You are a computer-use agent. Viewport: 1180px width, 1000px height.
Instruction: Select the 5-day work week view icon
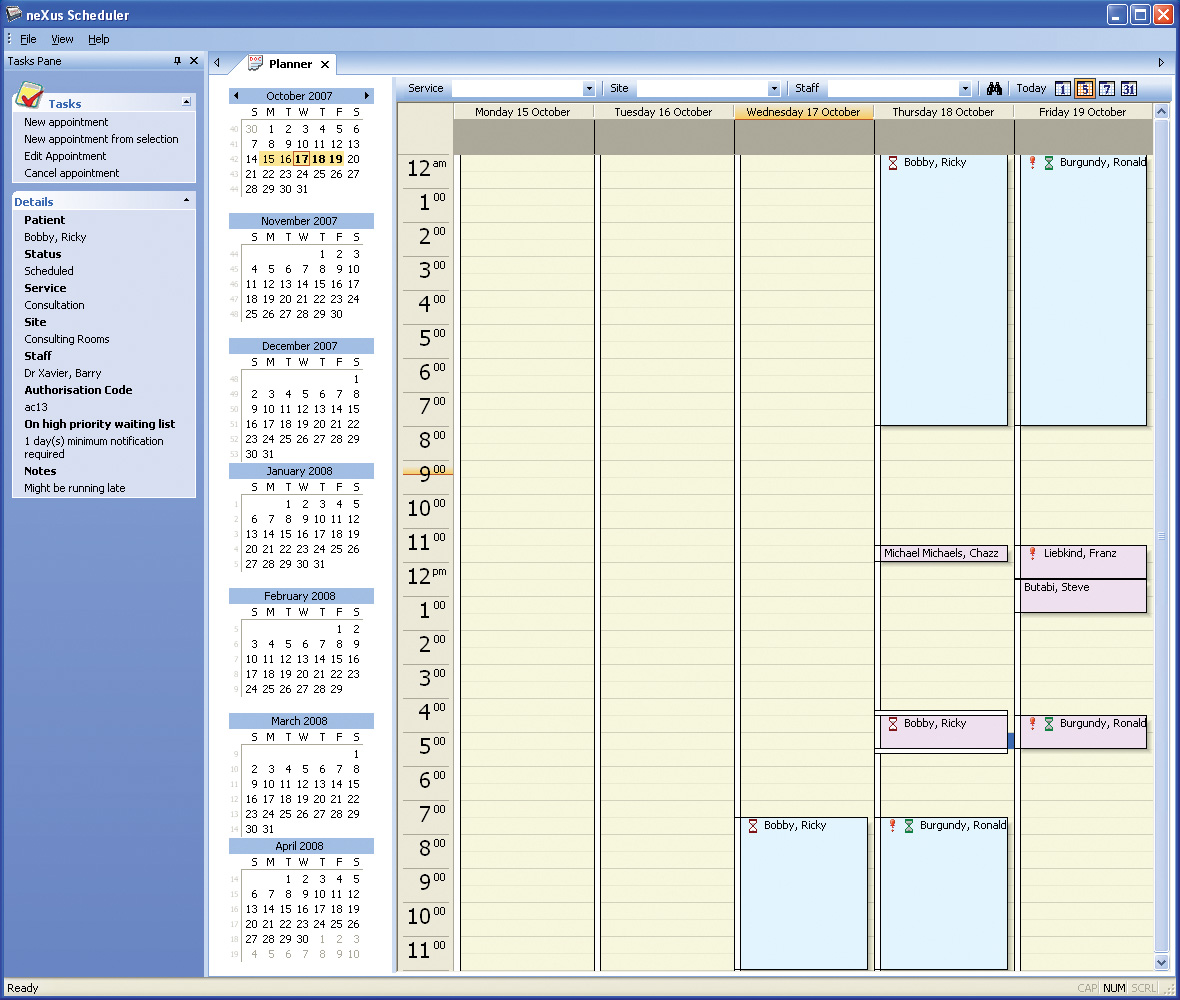click(x=1084, y=89)
